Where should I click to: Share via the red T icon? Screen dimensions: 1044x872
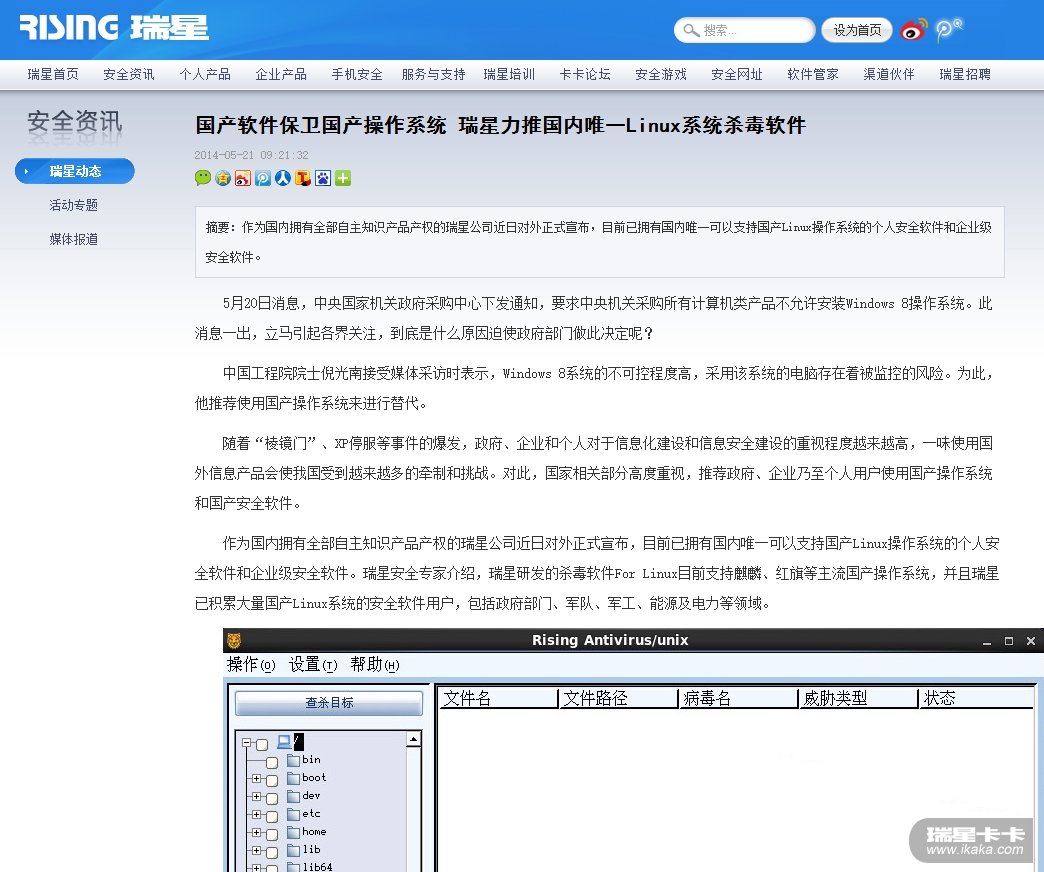pyautogui.click(x=303, y=178)
